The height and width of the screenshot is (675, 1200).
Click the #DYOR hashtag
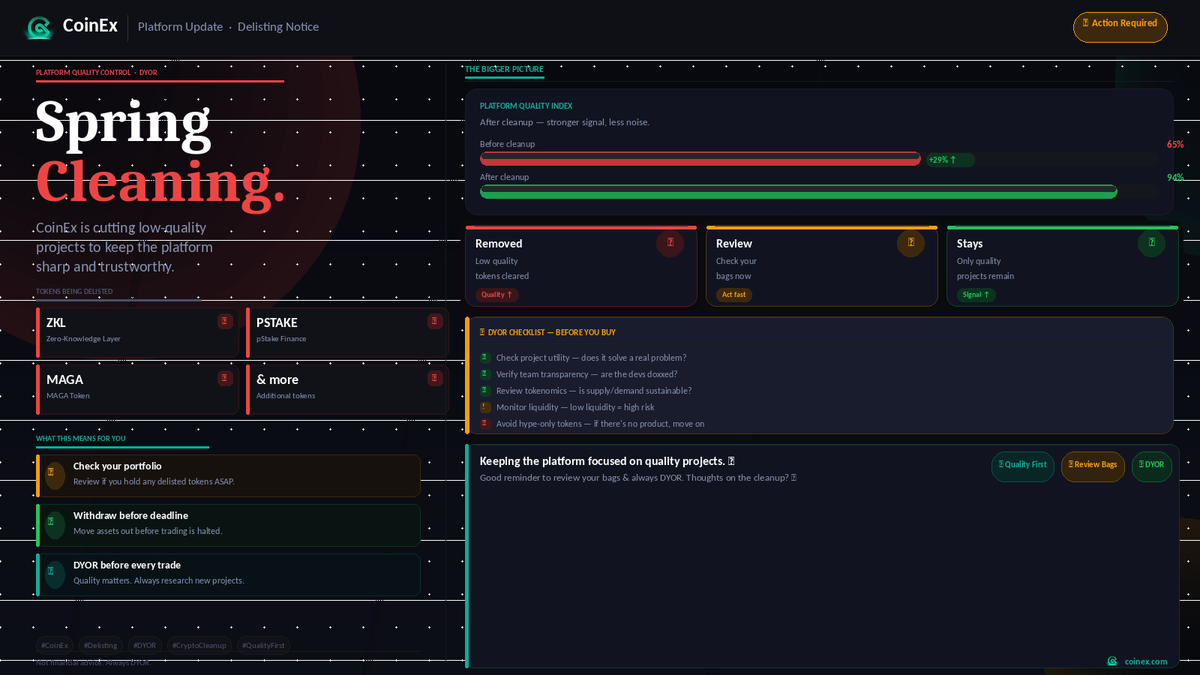145,645
